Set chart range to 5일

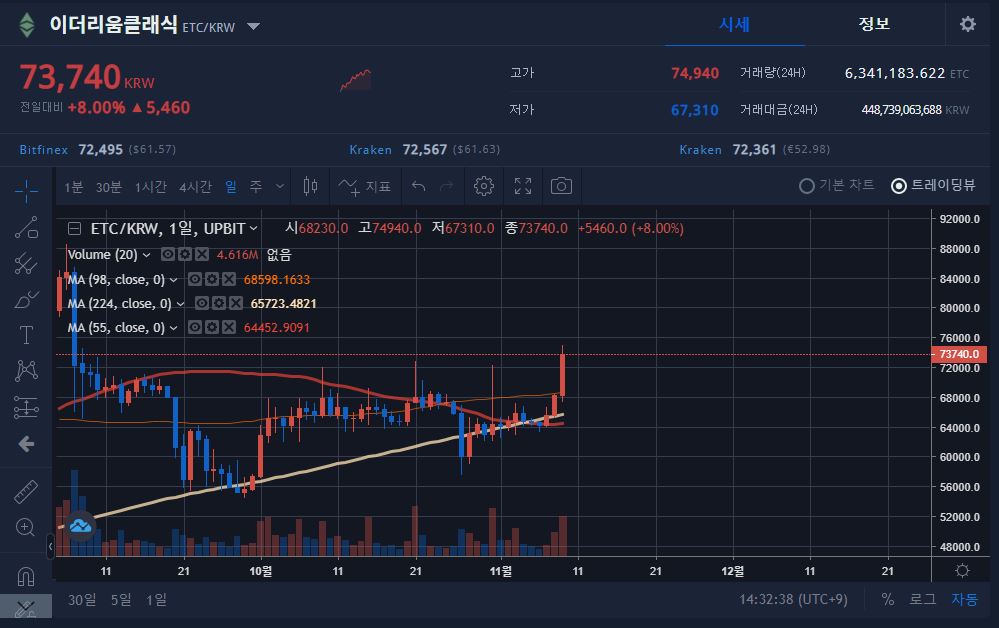point(121,599)
